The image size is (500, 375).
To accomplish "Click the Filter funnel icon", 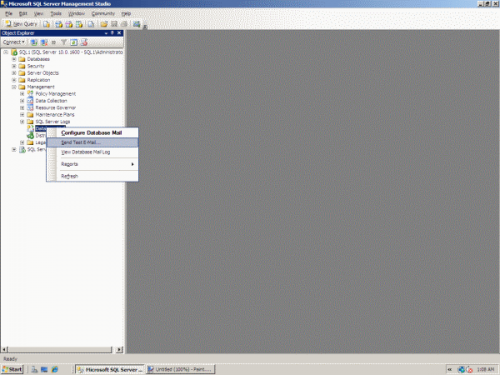I will tap(64, 42).
